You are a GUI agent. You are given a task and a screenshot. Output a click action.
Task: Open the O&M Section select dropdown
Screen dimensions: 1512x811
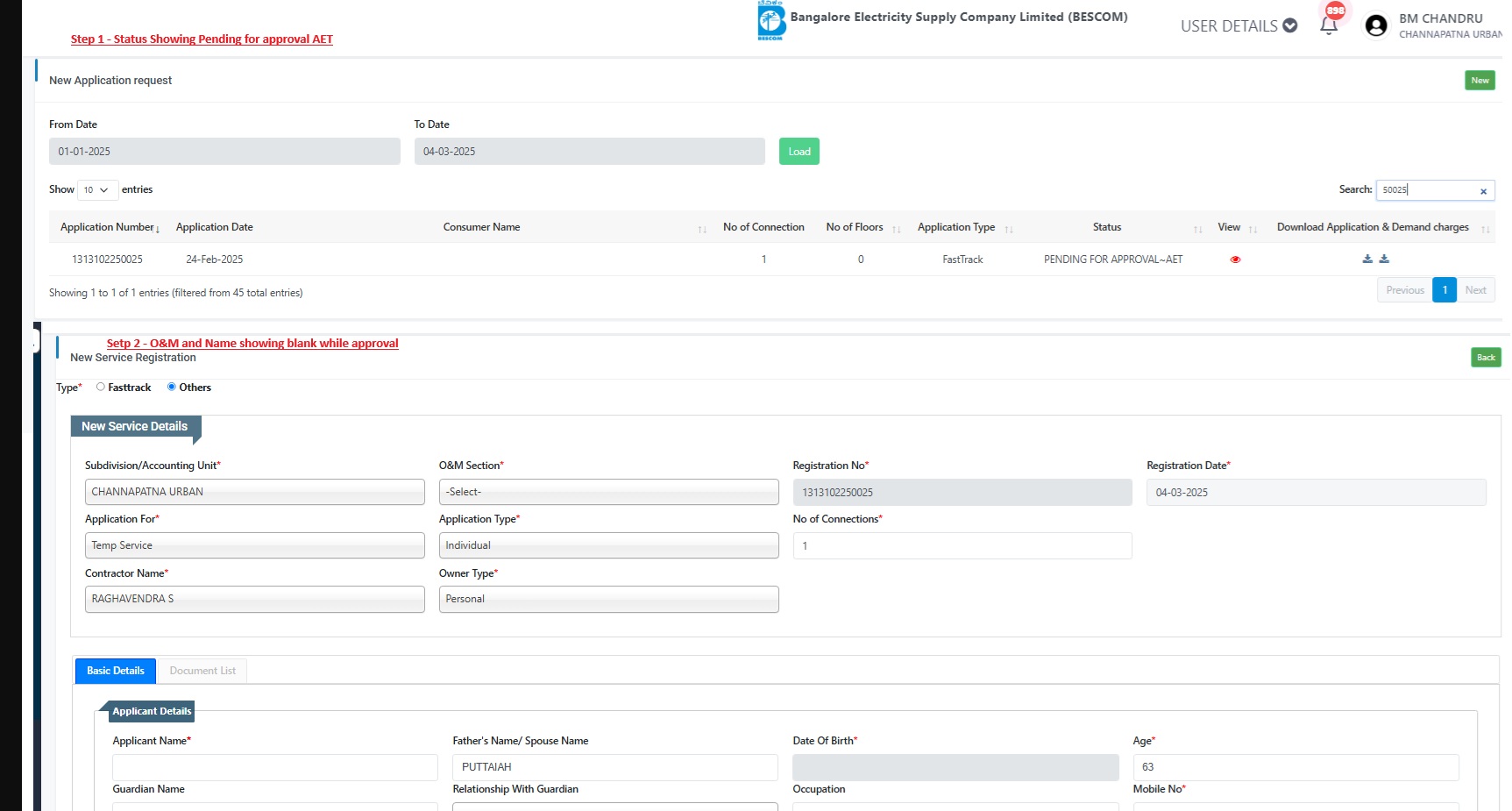[x=608, y=492]
